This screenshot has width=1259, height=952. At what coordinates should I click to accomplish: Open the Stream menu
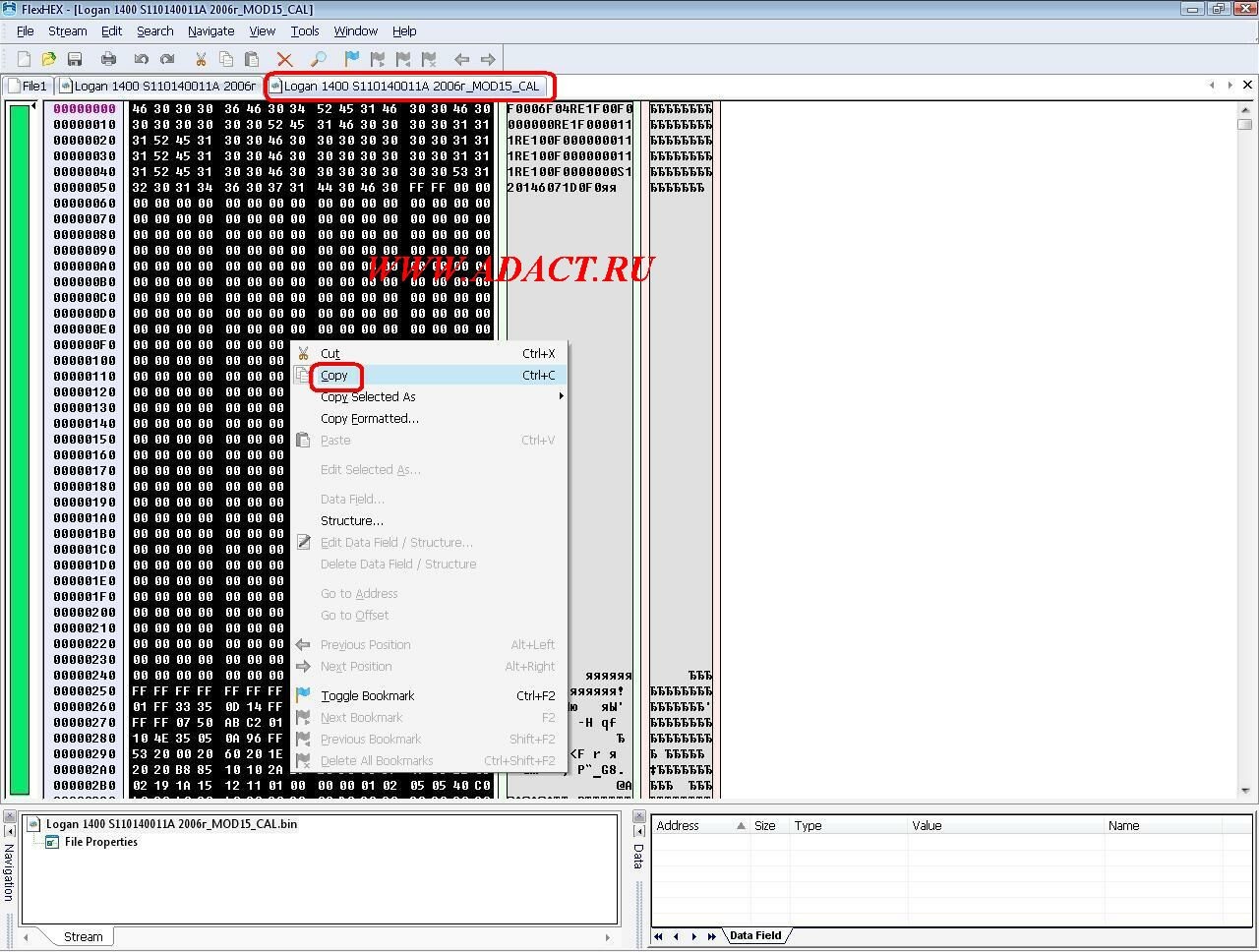pyautogui.click(x=68, y=31)
